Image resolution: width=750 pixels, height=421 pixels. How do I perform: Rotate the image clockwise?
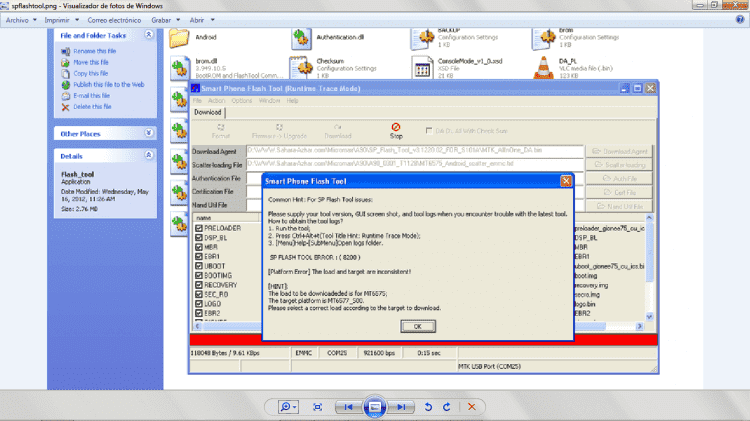[x=447, y=407]
